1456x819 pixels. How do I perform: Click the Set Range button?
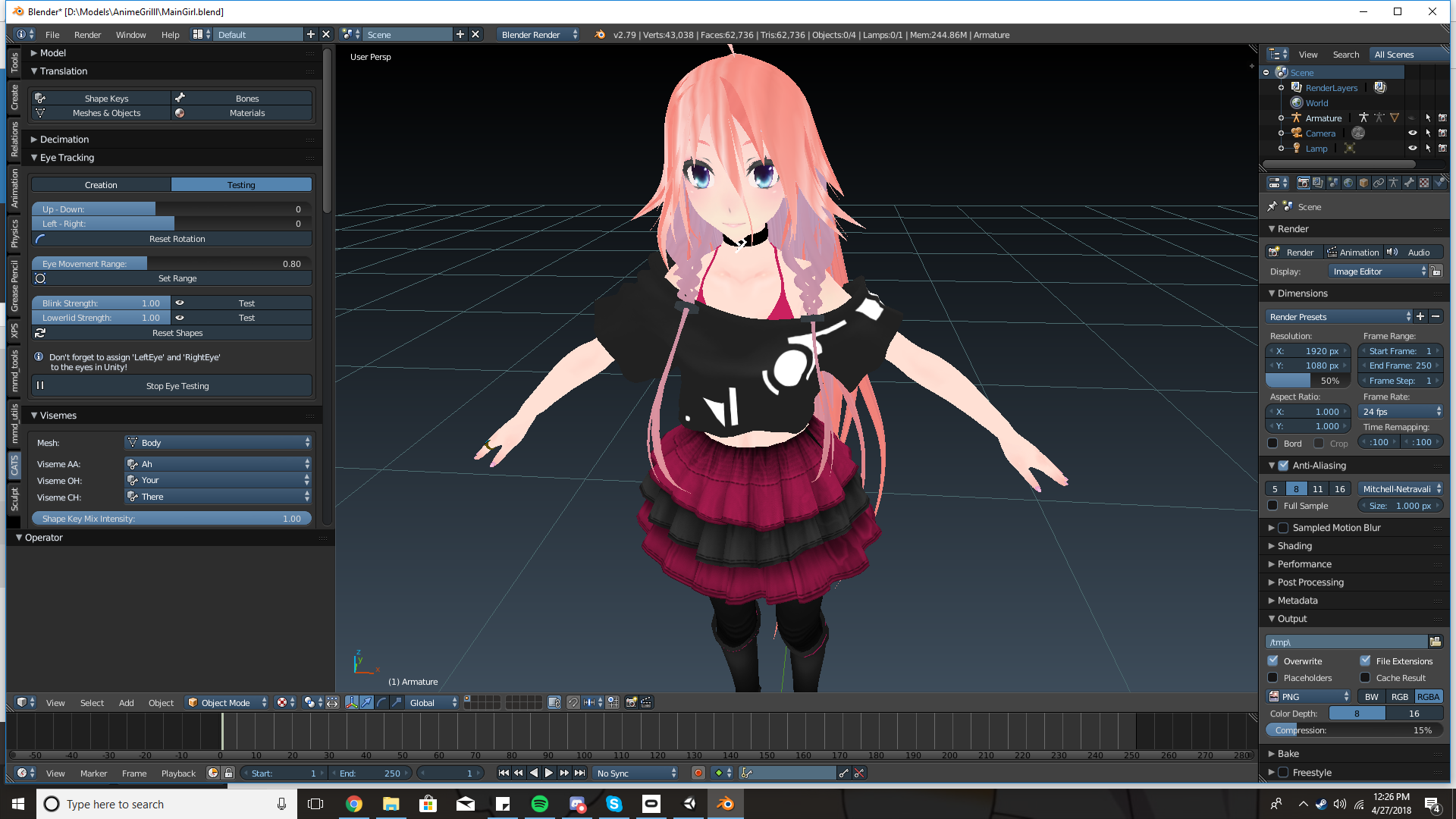(171, 278)
